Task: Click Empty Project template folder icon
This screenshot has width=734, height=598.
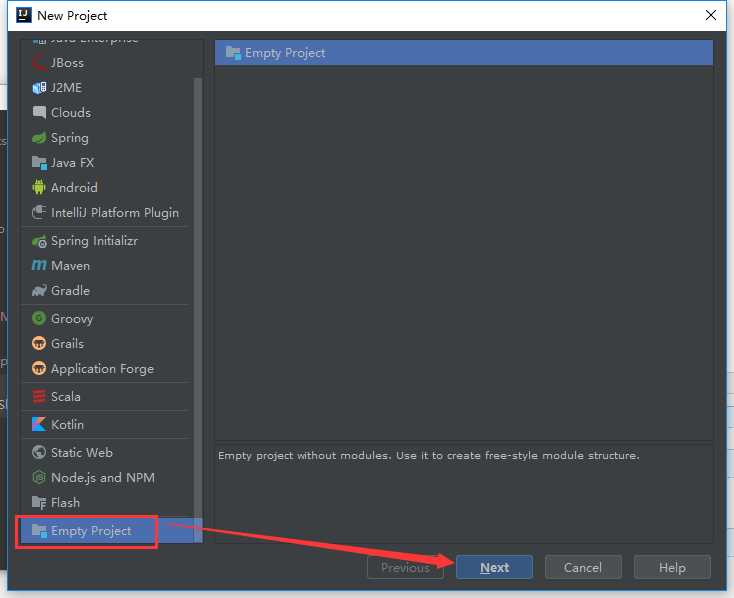Action: (x=233, y=52)
